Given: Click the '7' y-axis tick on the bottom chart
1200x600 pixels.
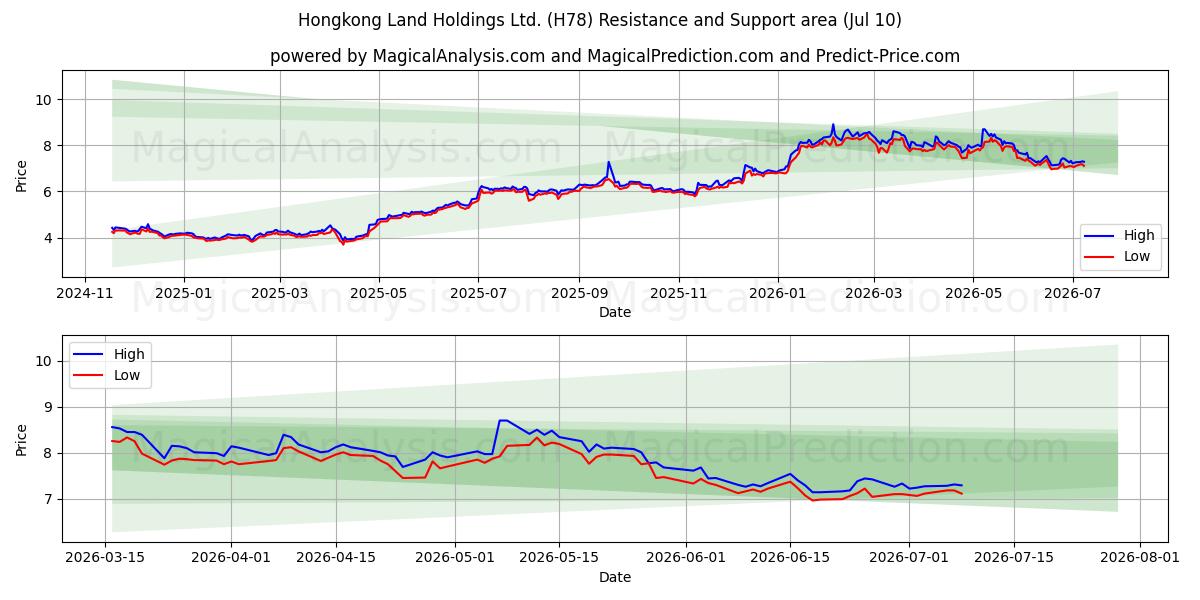Looking at the screenshot, I should pos(48,499).
